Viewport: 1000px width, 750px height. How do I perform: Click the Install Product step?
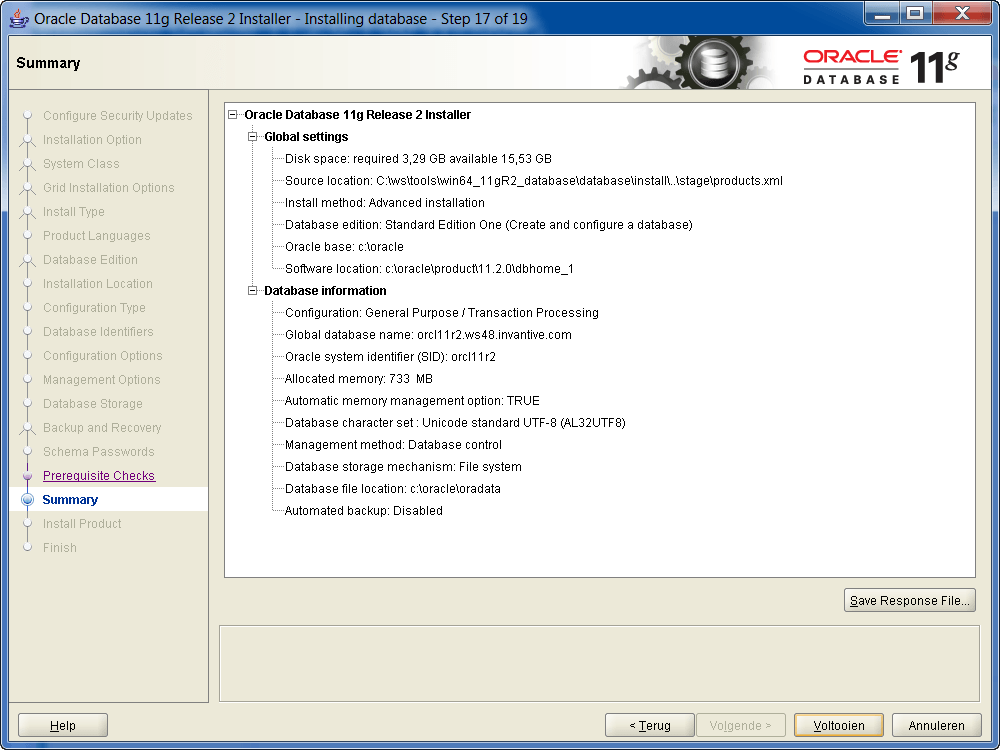click(82, 524)
